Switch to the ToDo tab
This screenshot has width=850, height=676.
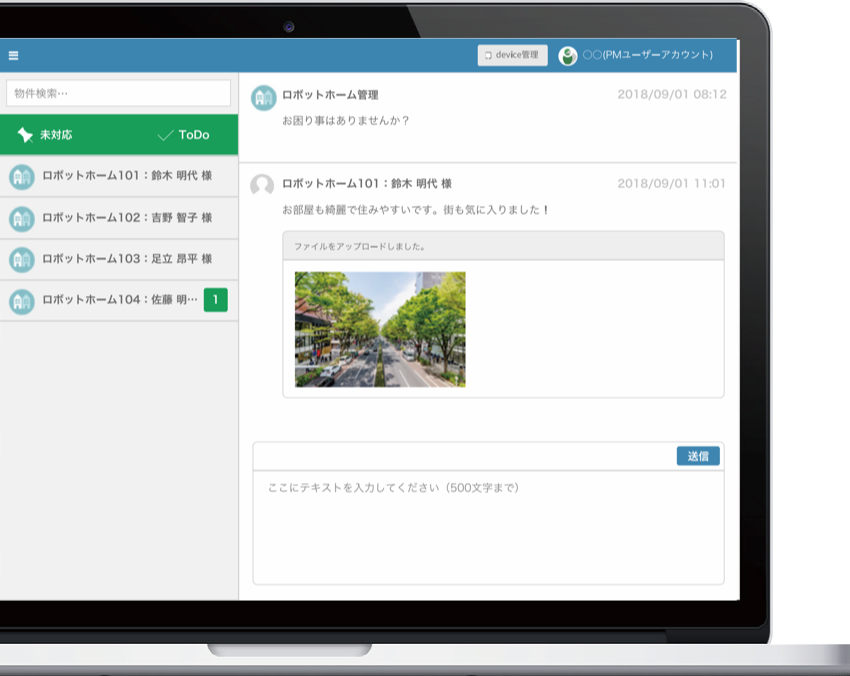[184, 134]
